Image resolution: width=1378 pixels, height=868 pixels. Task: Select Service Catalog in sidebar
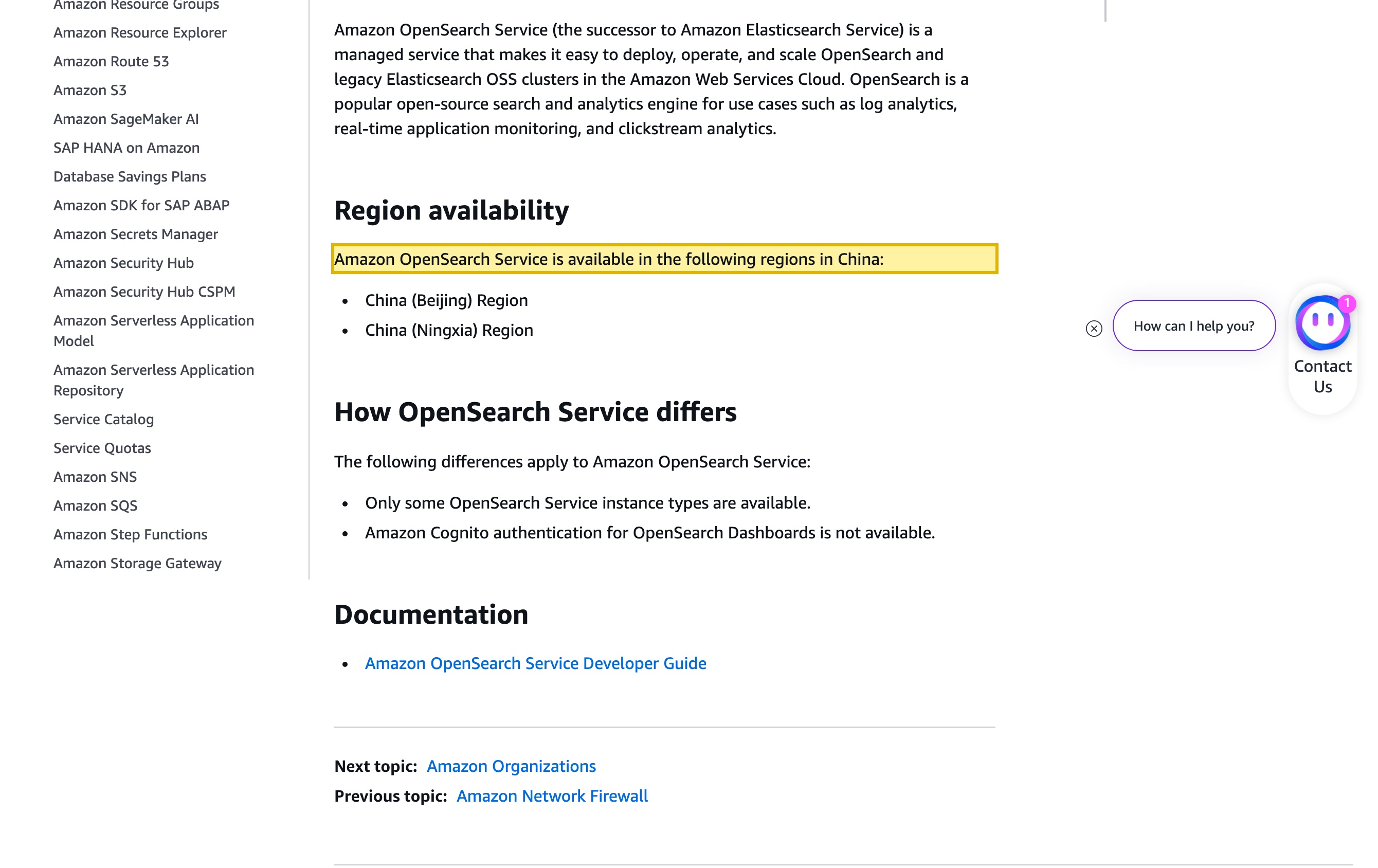tap(103, 420)
